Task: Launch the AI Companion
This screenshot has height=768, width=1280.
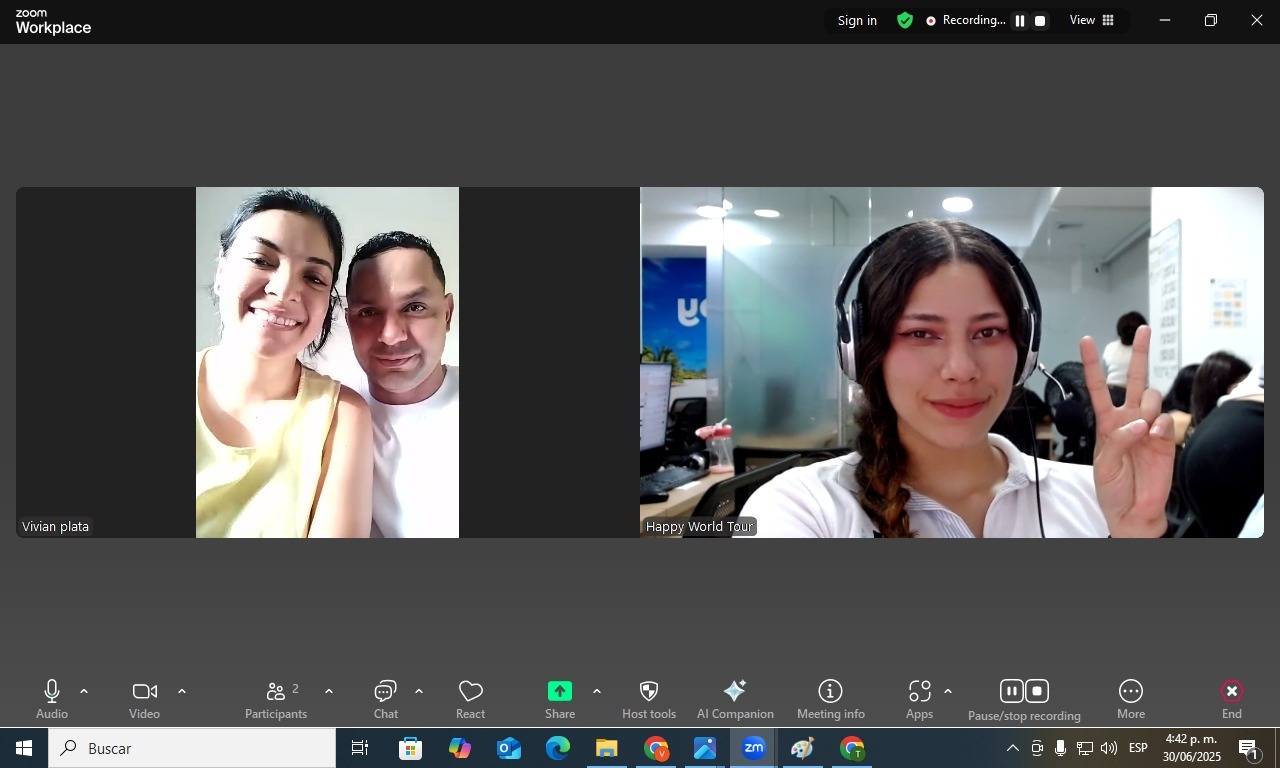Action: coord(735,699)
